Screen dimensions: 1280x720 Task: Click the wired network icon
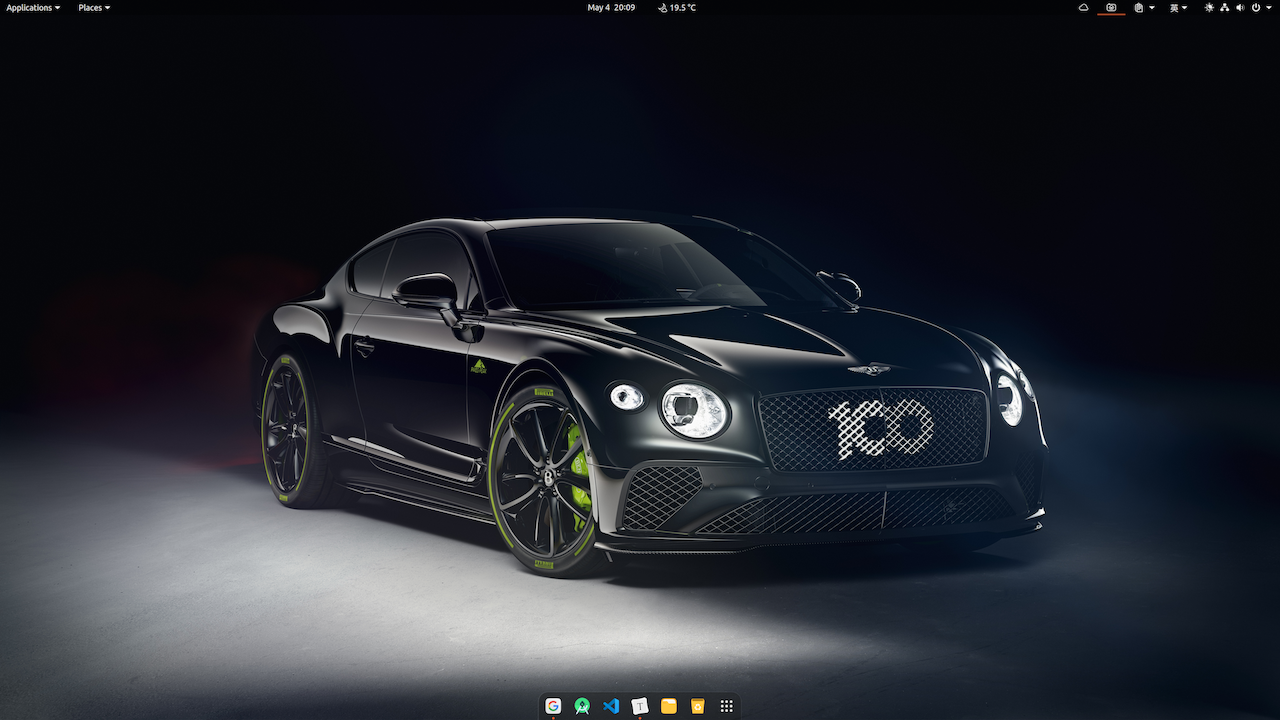click(x=1224, y=7)
